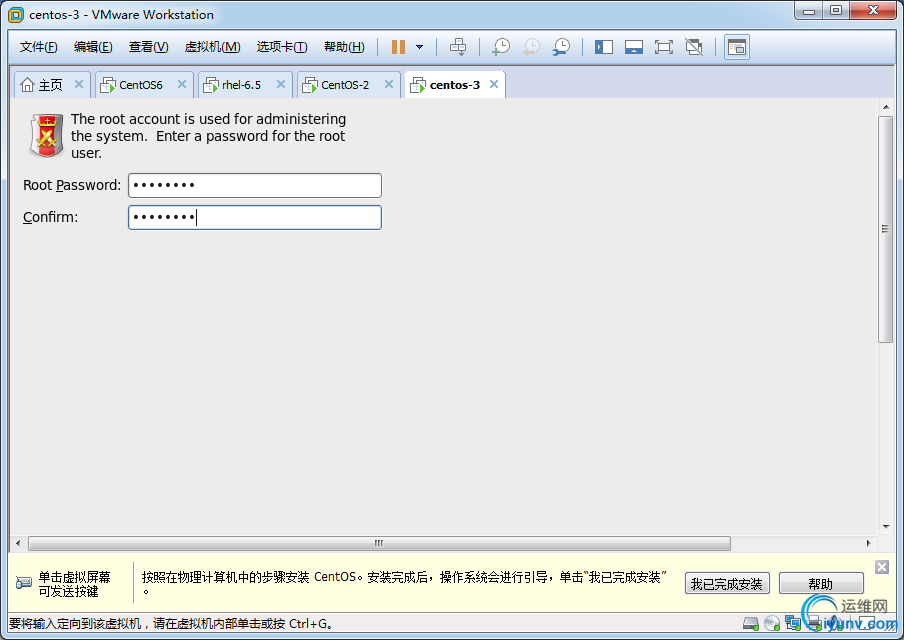
Task: Close the CentOS6 tab
Action: [182, 84]
